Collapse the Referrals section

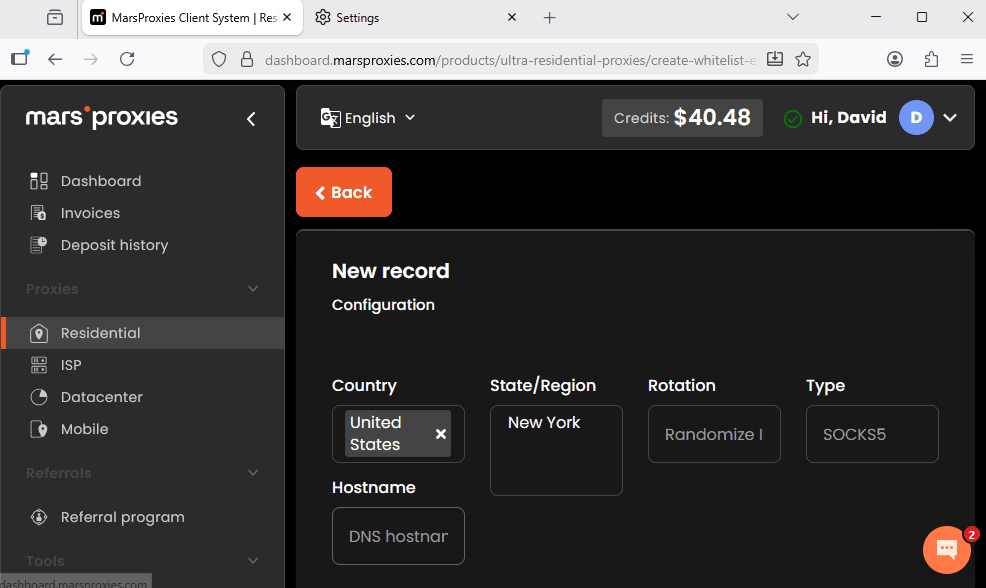(253, 473)
